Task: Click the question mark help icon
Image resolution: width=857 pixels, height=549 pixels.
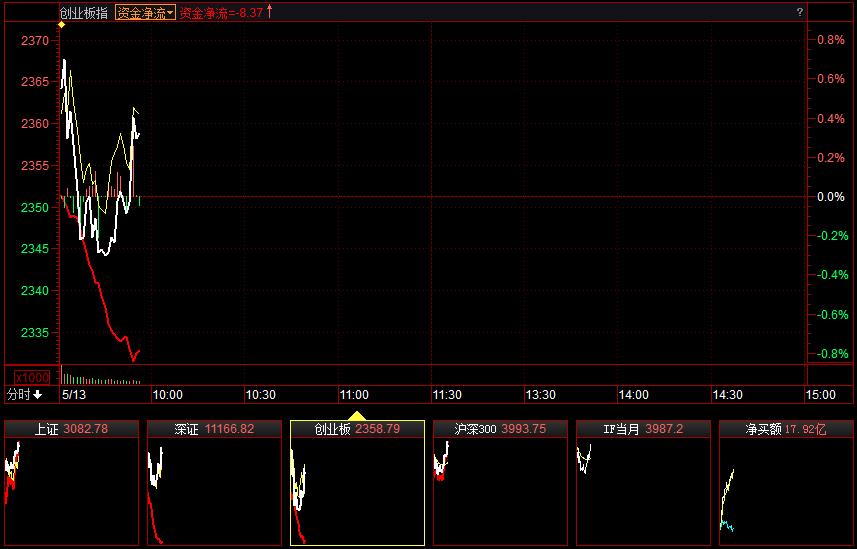Action: (799, 12)
